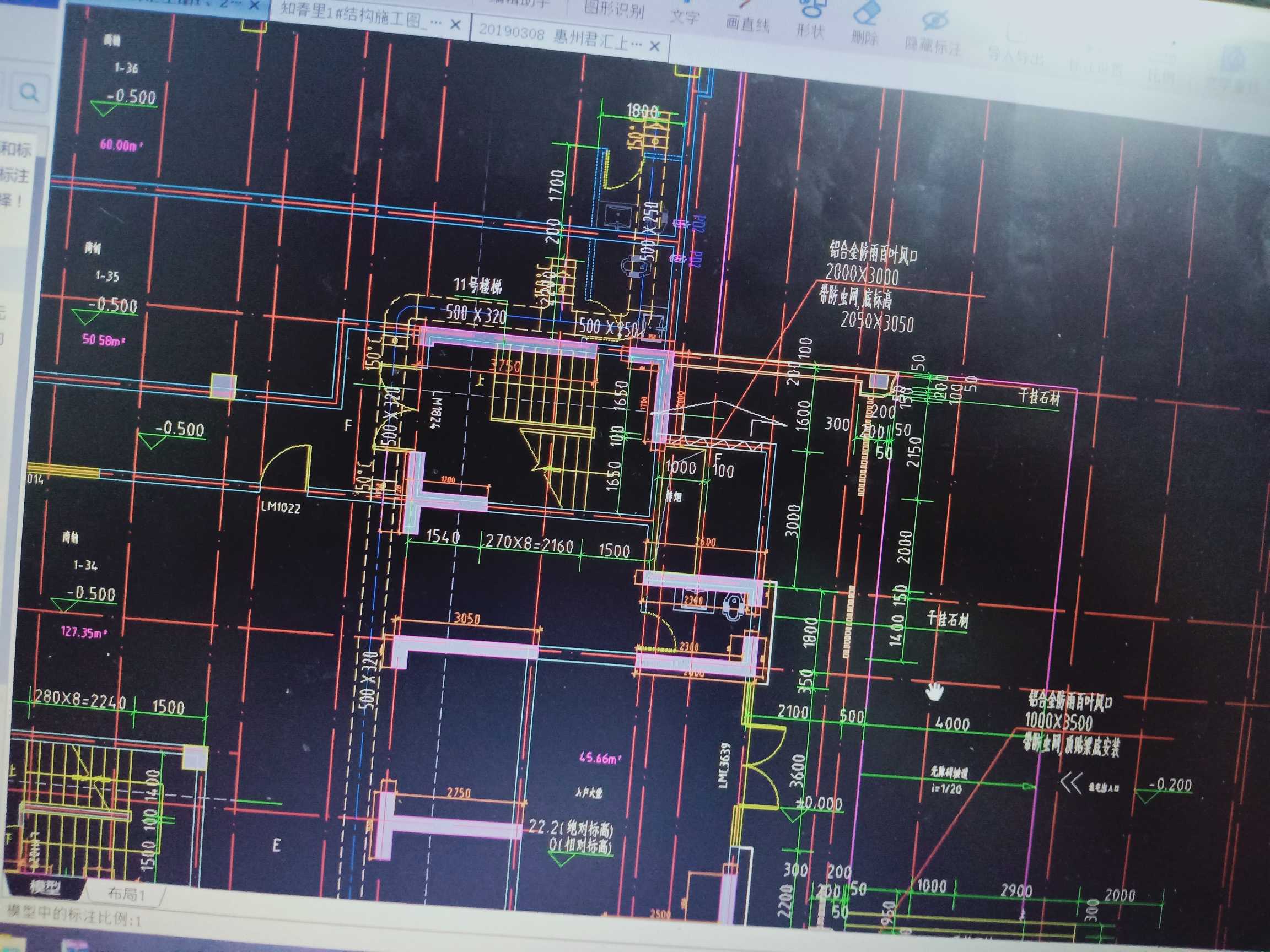Click the 22.2(绝对标高) elevation text
The image size is (1270, 952).
(x=571, y=828)
